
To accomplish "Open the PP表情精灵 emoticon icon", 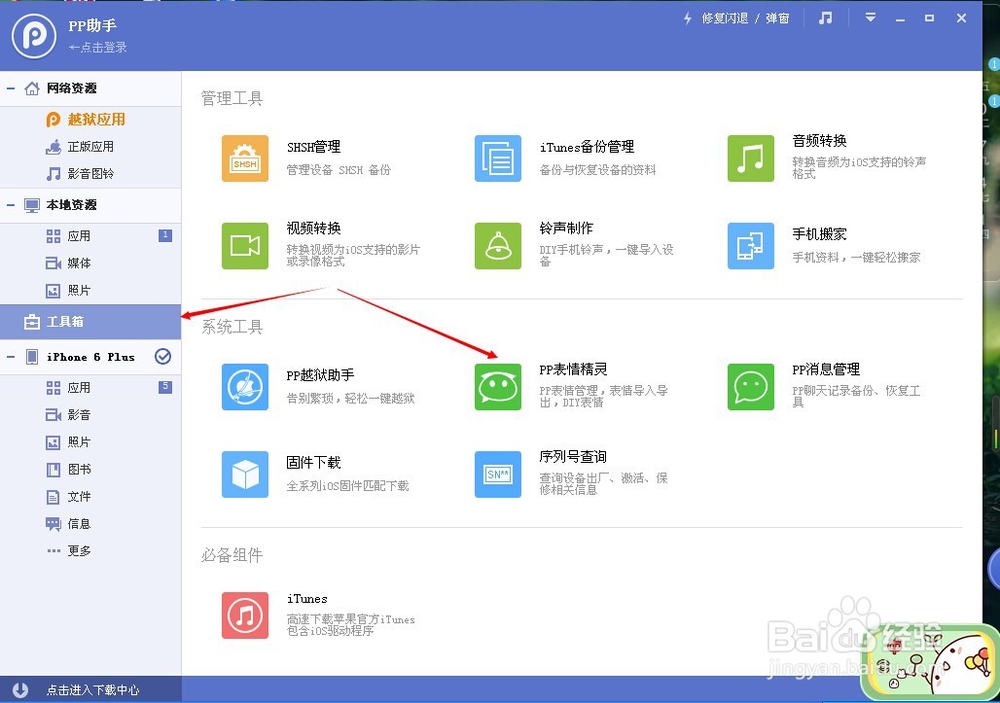I will point(498,387).
